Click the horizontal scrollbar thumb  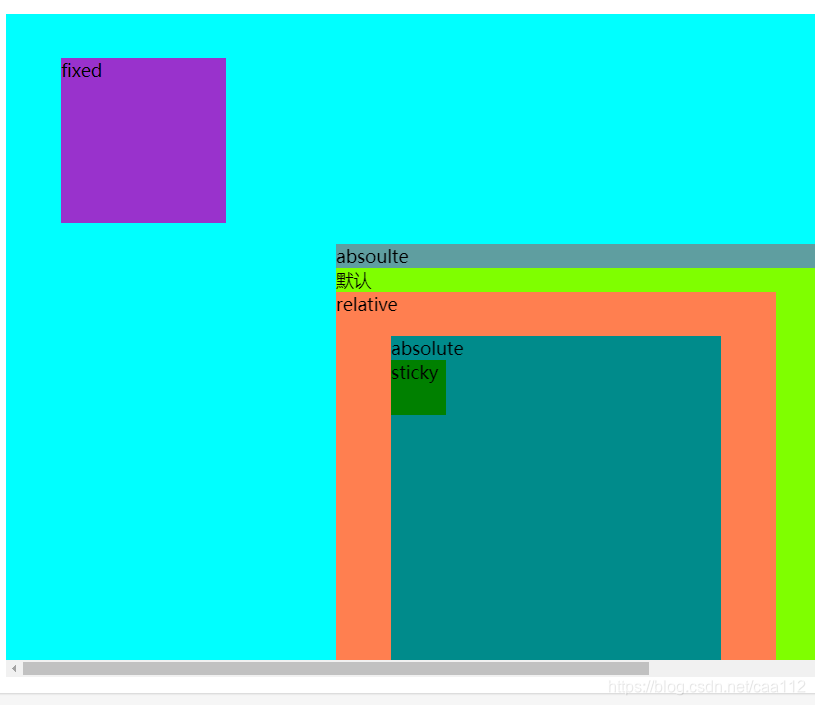[x=336, y=668]
